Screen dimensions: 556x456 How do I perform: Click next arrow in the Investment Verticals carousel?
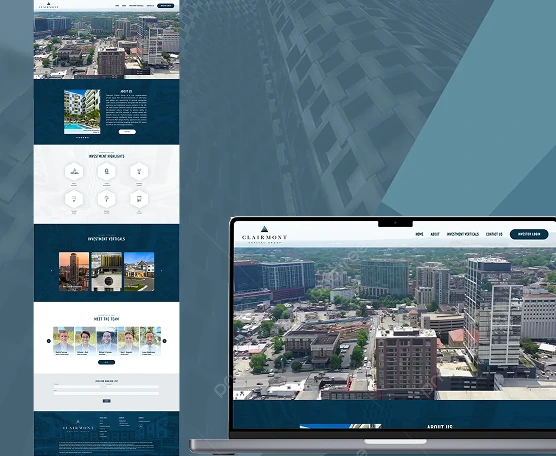(162, 271)
